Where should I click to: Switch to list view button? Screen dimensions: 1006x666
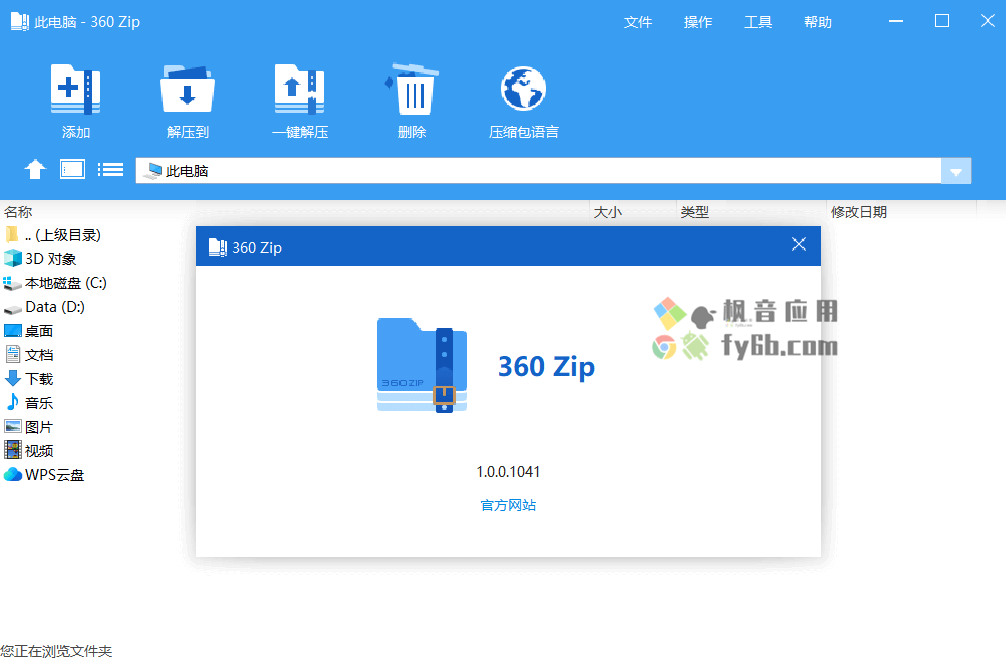[x=110, y=170]
